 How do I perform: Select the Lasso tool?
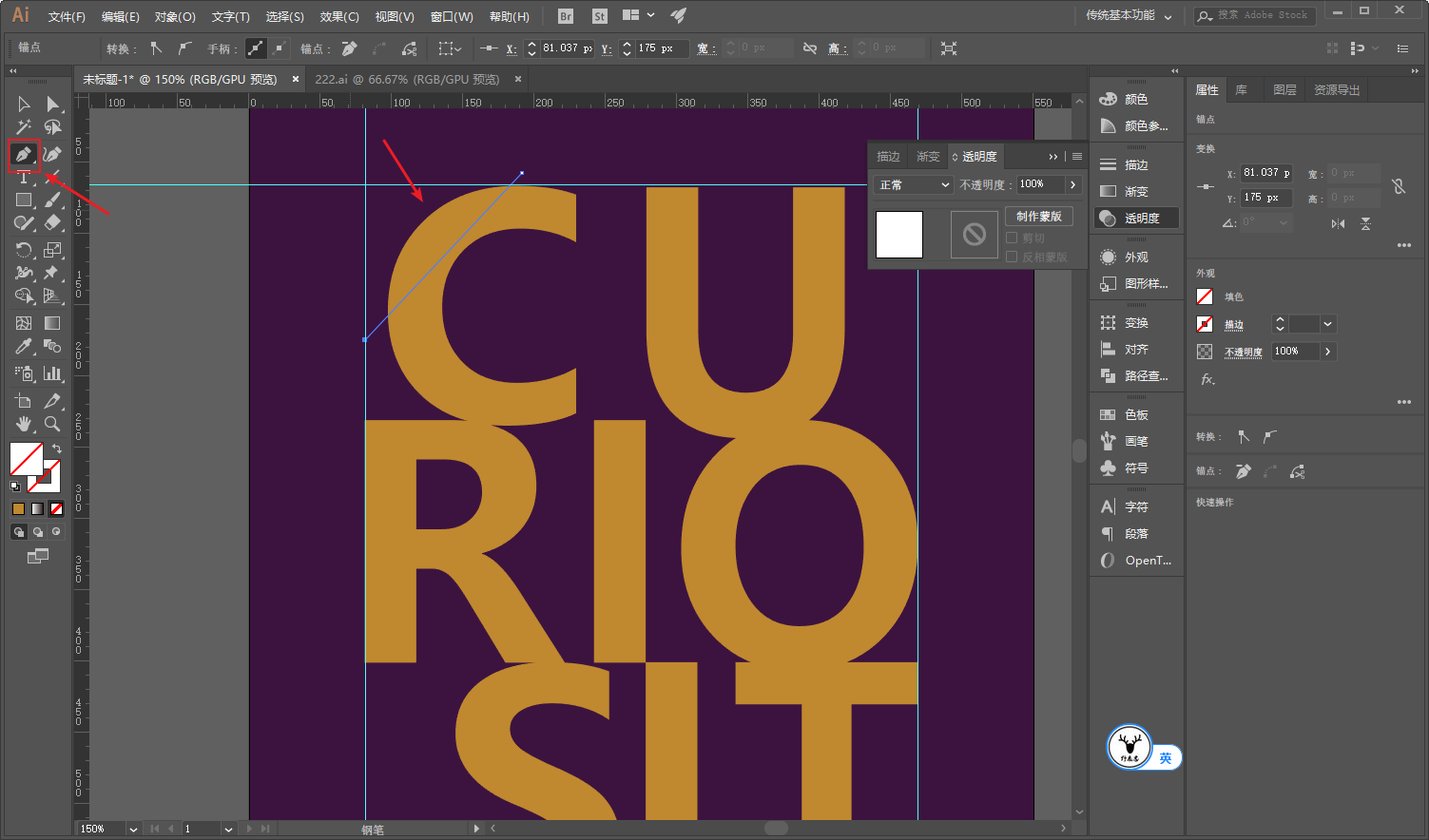click(52, 126)
